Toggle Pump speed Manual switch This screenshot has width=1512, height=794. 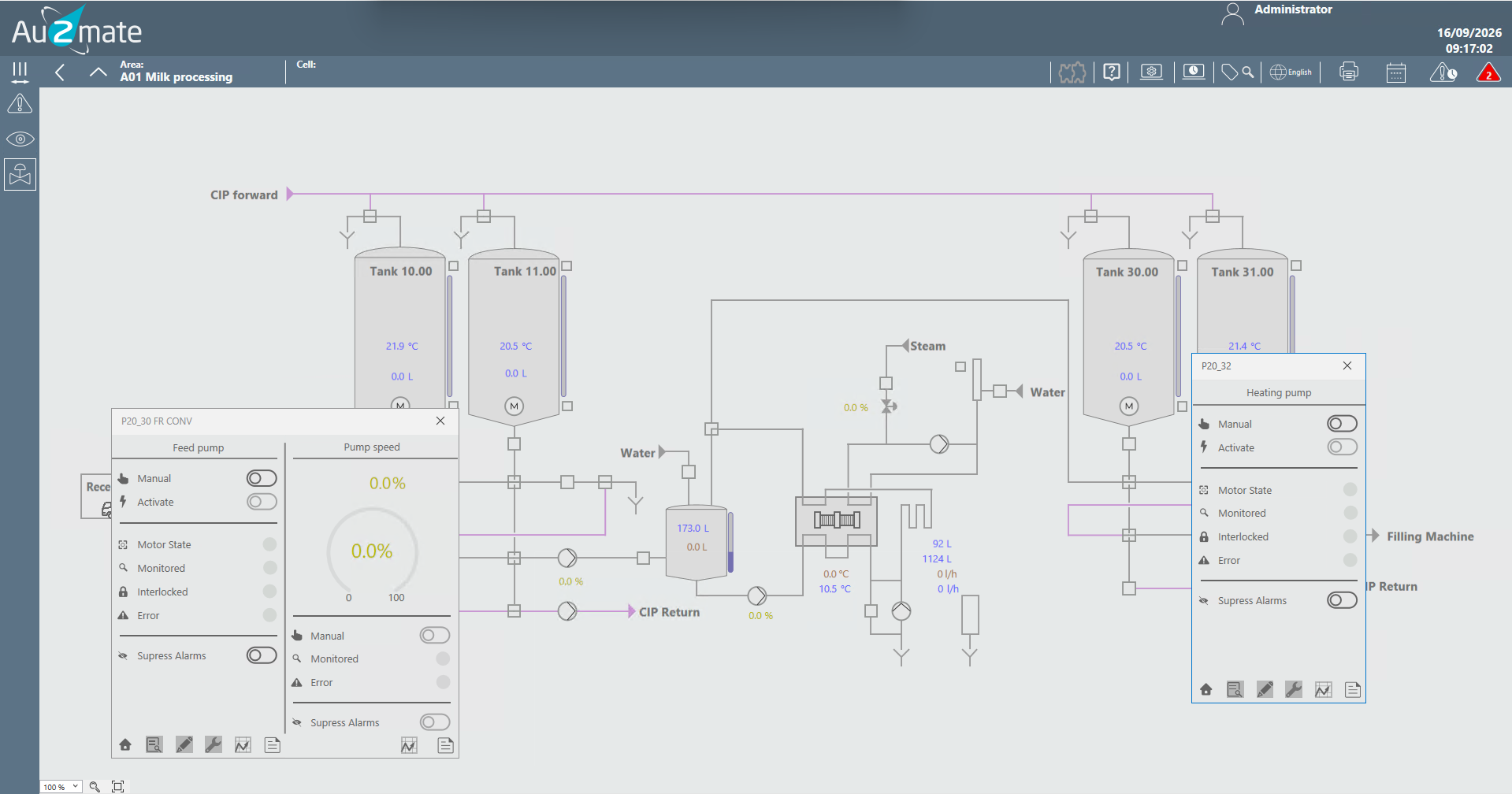pos(435,635)
